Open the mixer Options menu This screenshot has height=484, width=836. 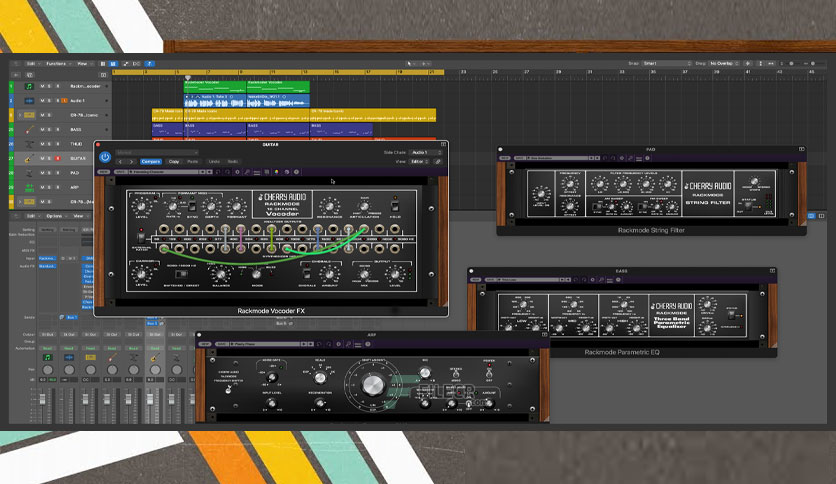click(55, 216)
